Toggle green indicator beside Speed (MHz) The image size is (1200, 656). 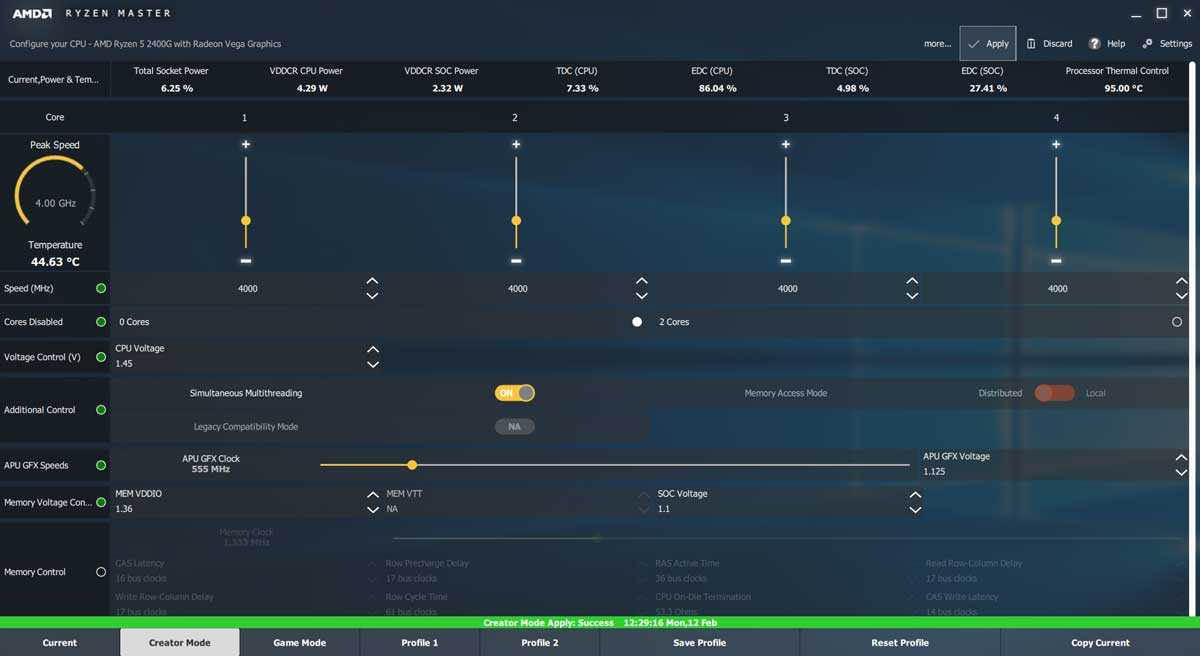click(x=100, y=289)
